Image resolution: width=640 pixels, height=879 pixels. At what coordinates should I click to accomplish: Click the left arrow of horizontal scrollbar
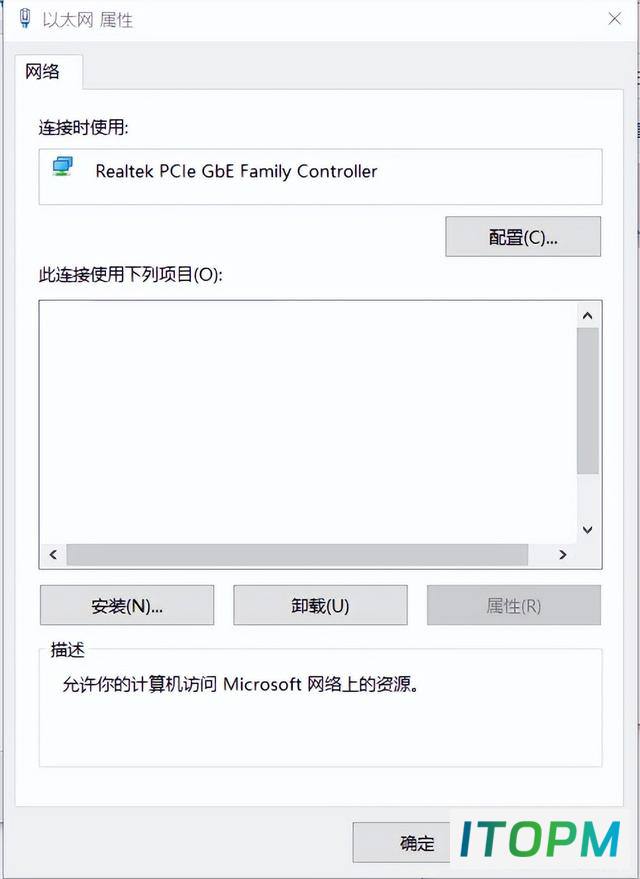(x=53, y=554)
